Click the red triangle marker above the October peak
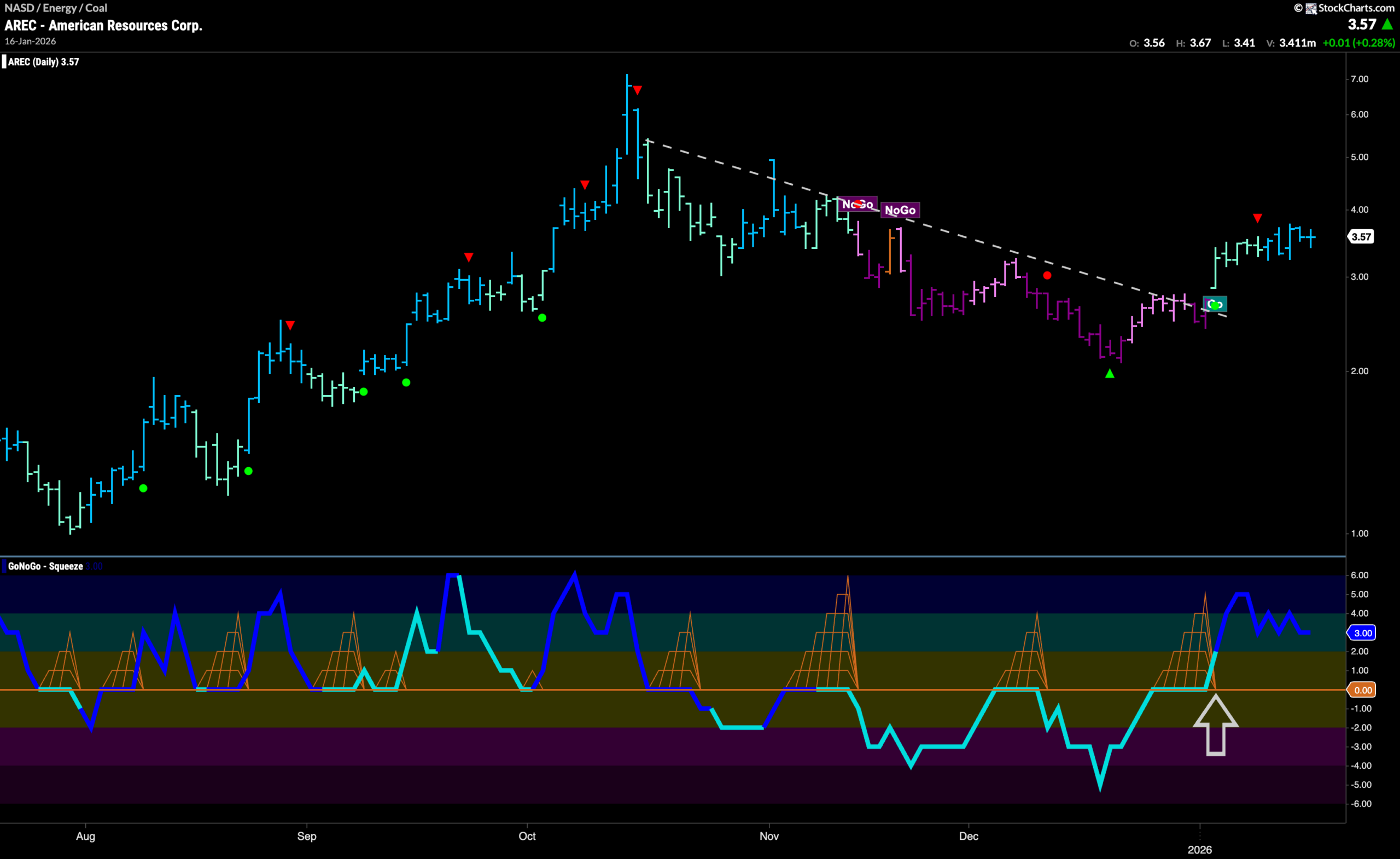1400x859 pixels. [x=638, y=90]
